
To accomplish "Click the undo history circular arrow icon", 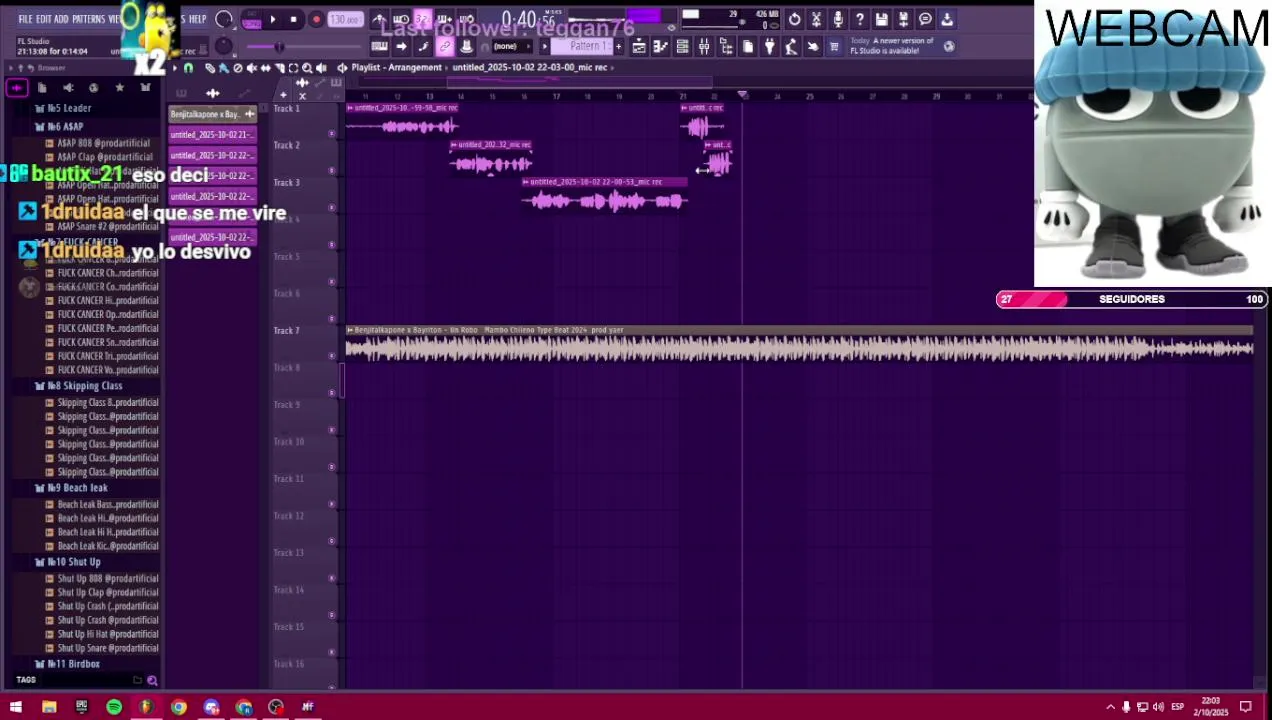I will [x=794, y=19].
